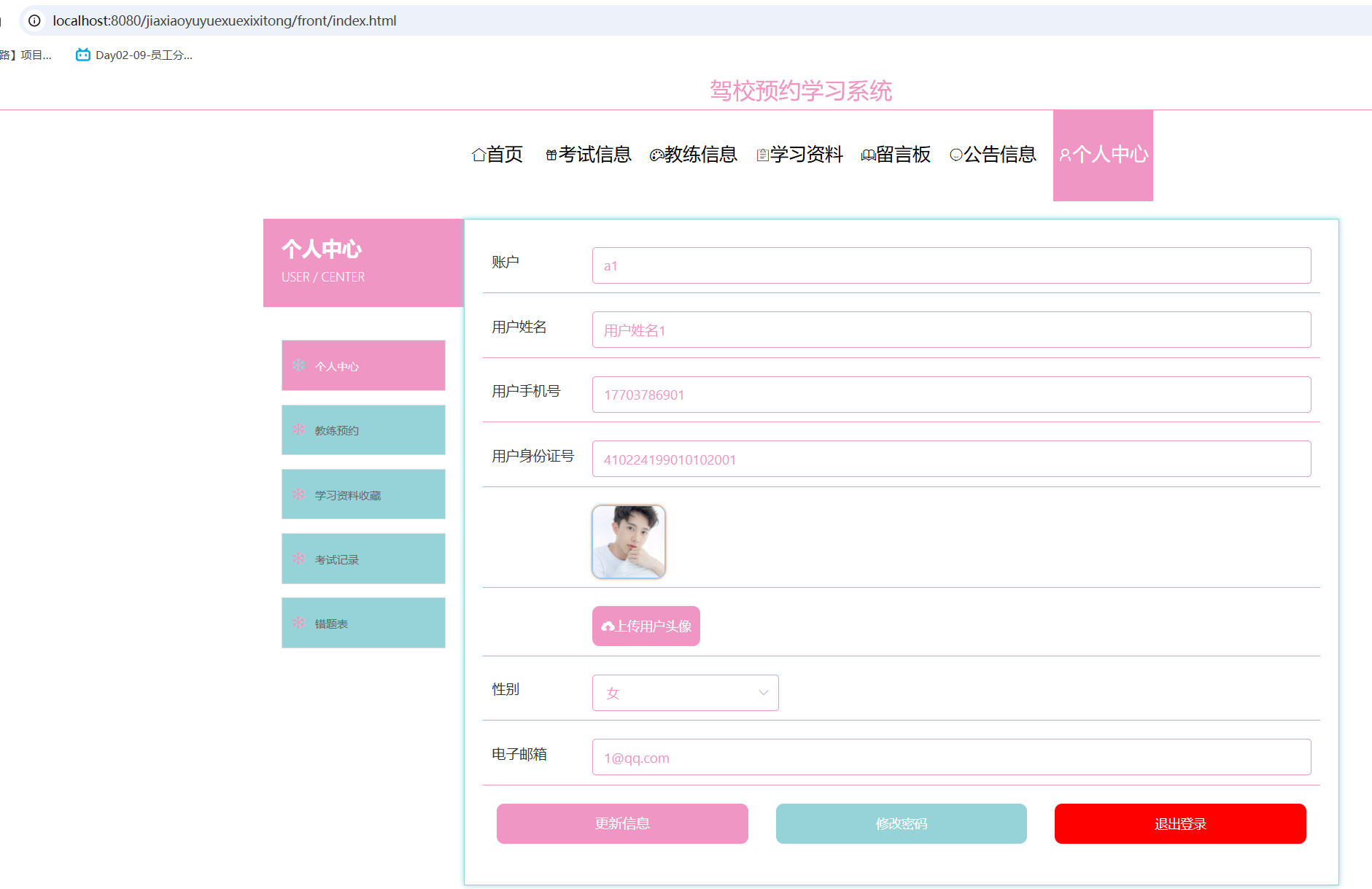Image resolution: width=1372 pixels, height=889 pixels.
Task: Click the 修改密码 button
Action: click(902, 824)
